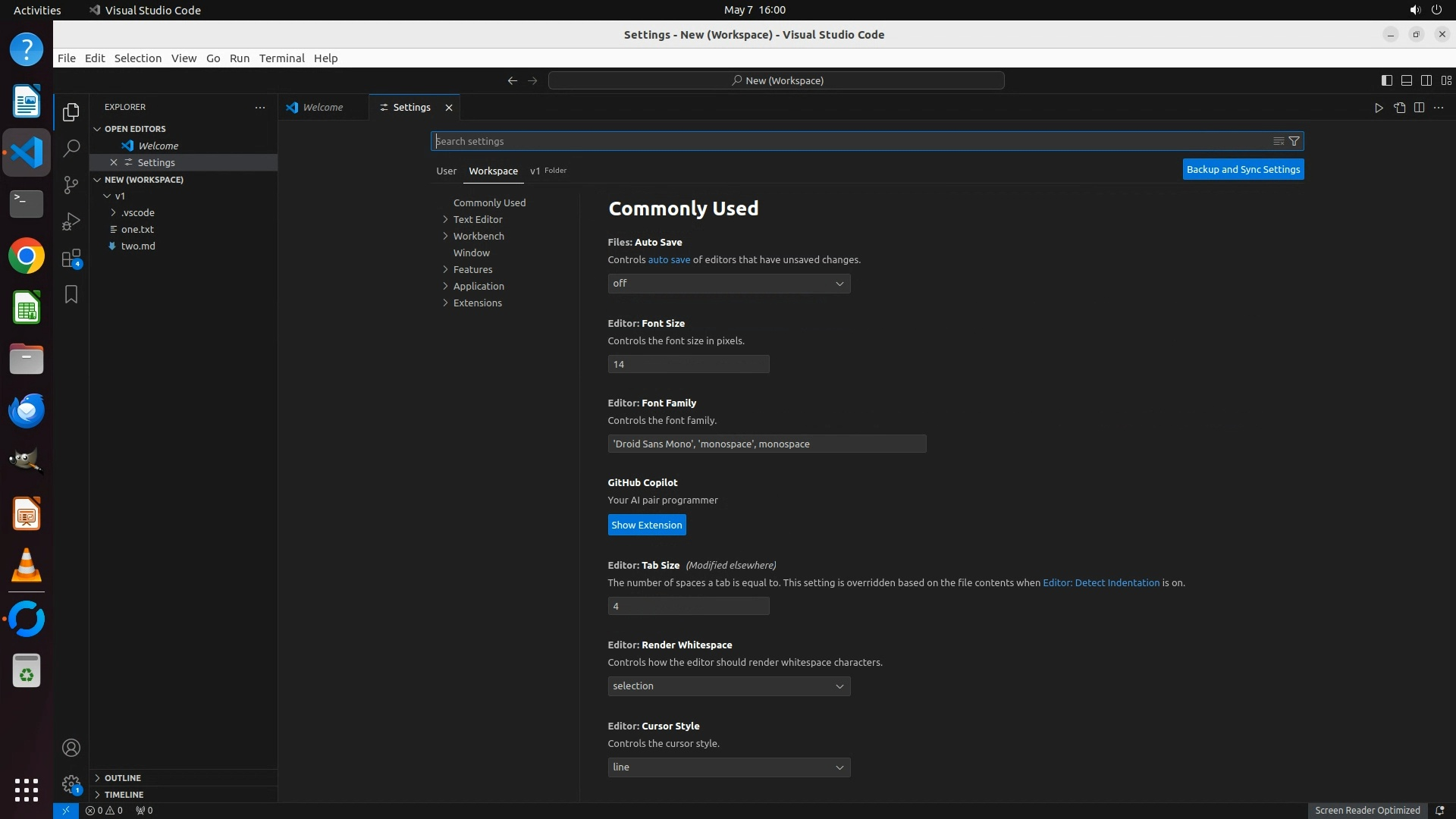The height and width of the screenshot is (819, 1456).
Task: Open Run and Debug view
Action: click(71, 221)
